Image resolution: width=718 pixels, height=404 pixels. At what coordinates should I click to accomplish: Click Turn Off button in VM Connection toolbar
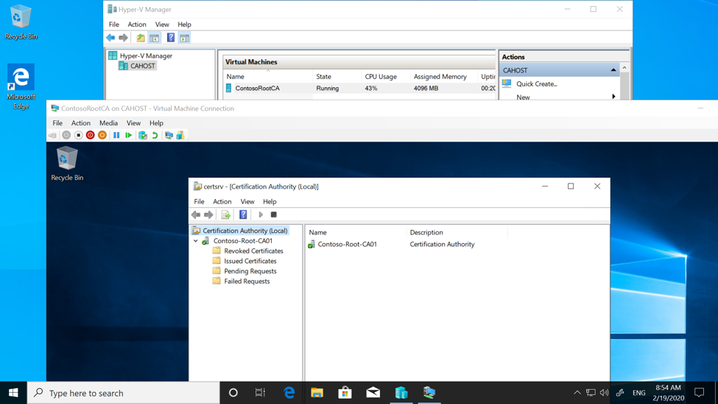click(x=78, y=135)
